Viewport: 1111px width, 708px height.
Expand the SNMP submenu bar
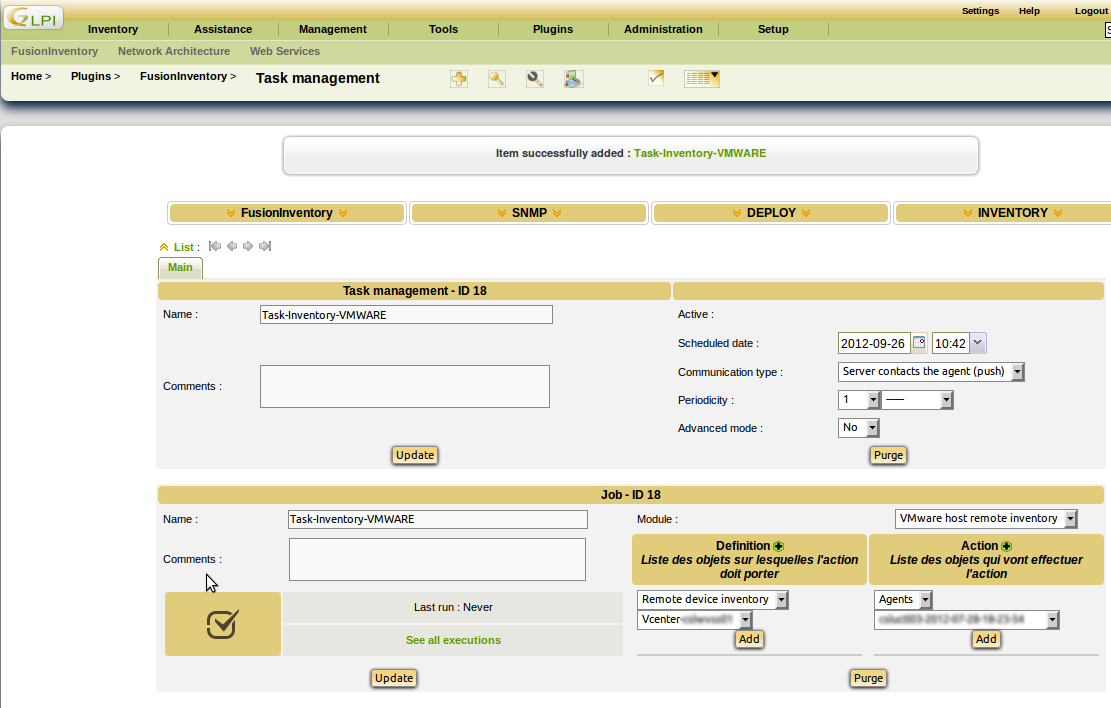click(529, 213)
